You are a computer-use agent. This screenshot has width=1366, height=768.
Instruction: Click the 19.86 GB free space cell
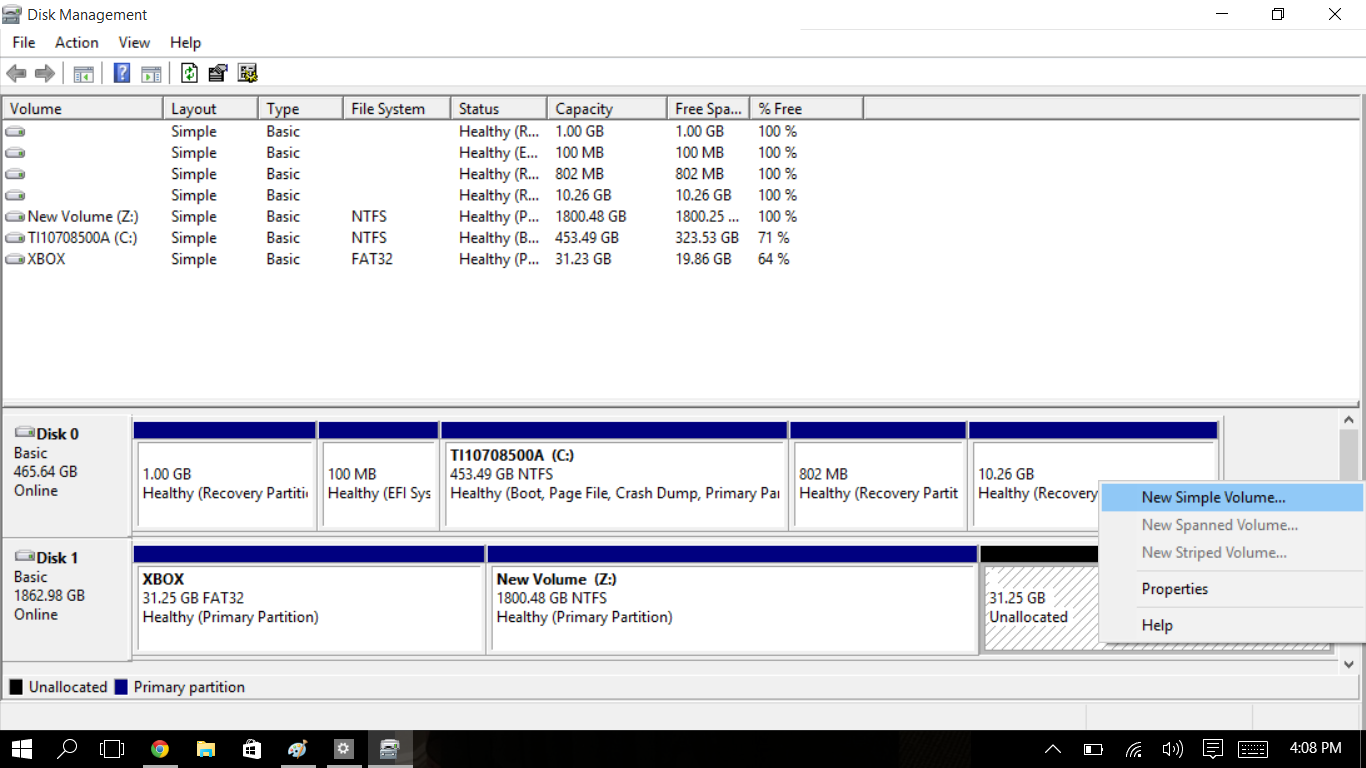703,258
